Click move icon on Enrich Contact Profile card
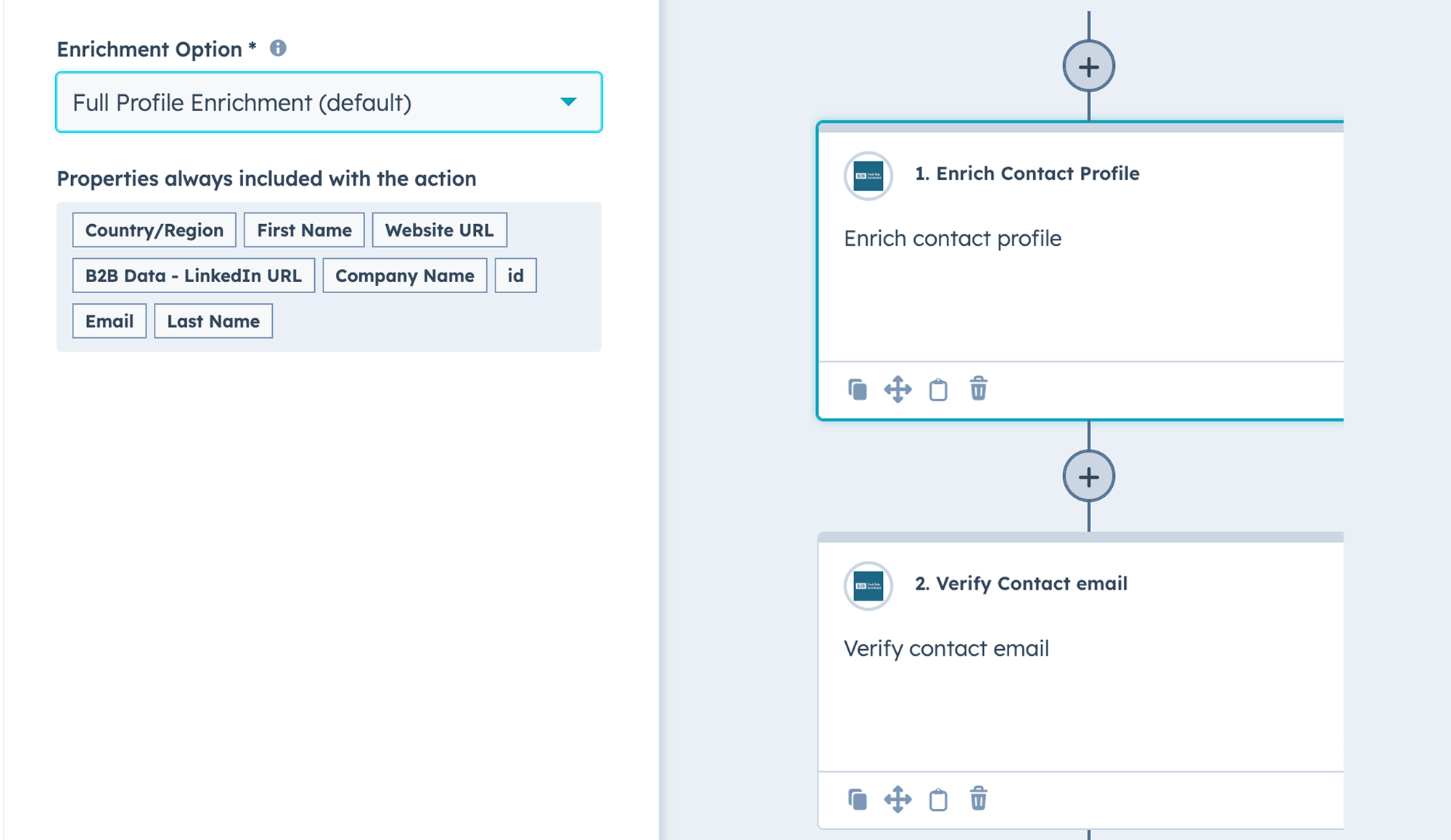The width and height of the screenshot is (1451, 840). coord(897,390)
